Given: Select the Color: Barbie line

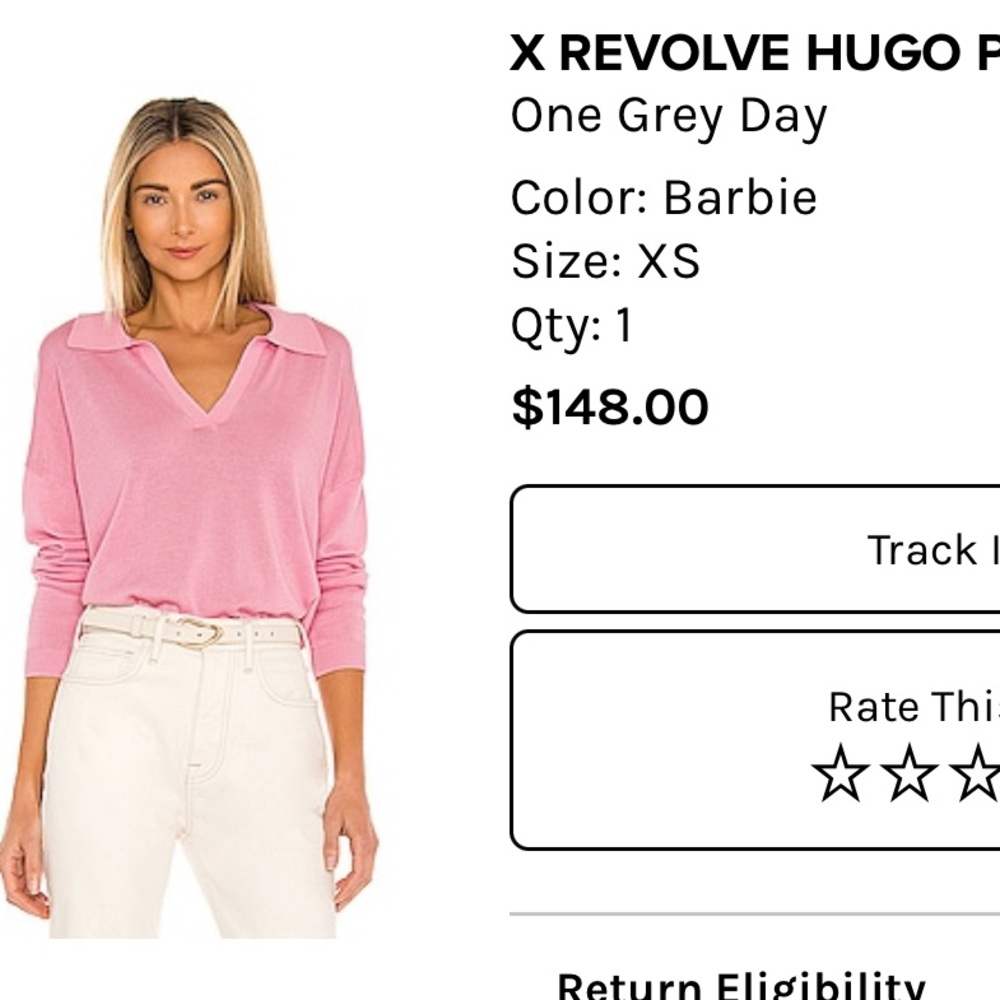Looking at the screenshot, I should click(664, 198).
